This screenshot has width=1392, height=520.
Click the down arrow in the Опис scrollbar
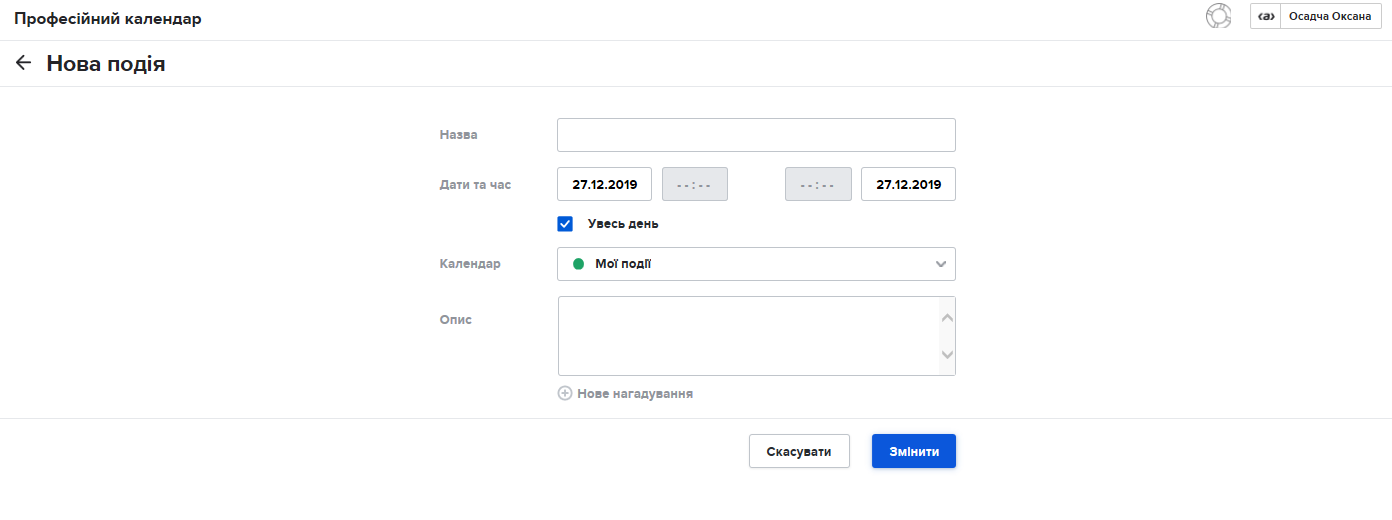click(x=947, y=354)
